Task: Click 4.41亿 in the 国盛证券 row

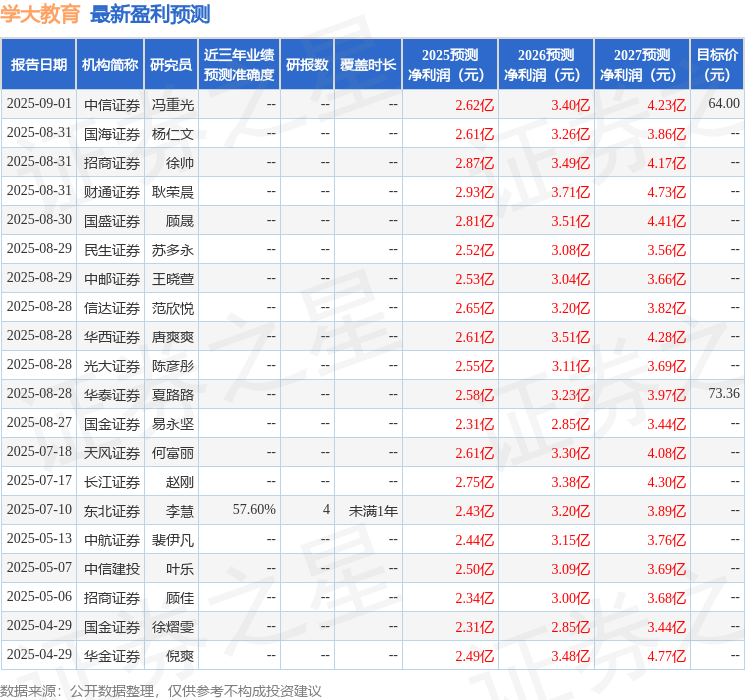Action: tap(667, 221)
